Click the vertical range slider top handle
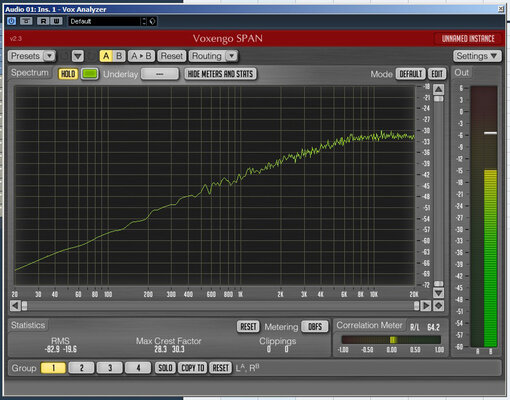The image size is (510, 400). (438, 99)
